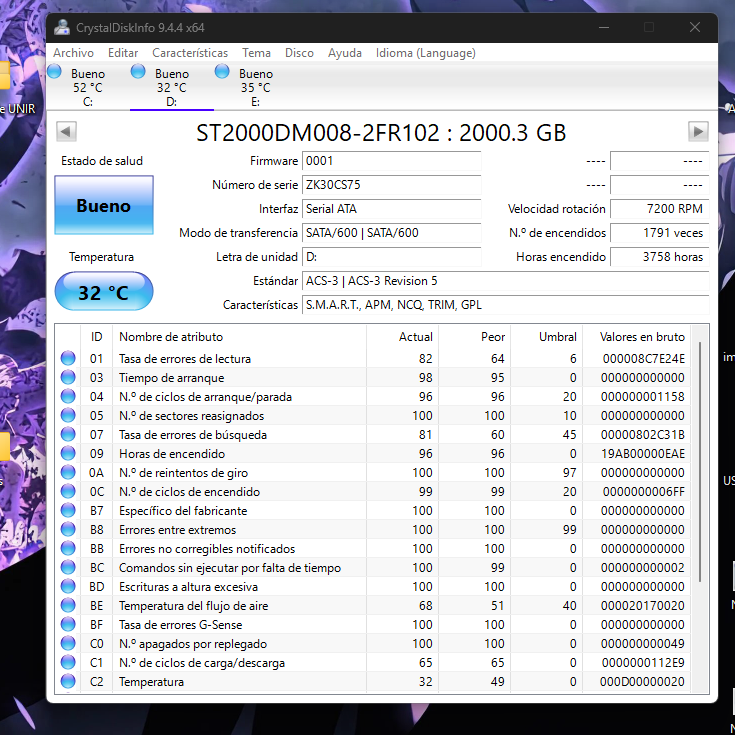Click the Valores en bruto column header
Image resolution: width=735 pixels, height=735 pixels.
pos(637,337)
